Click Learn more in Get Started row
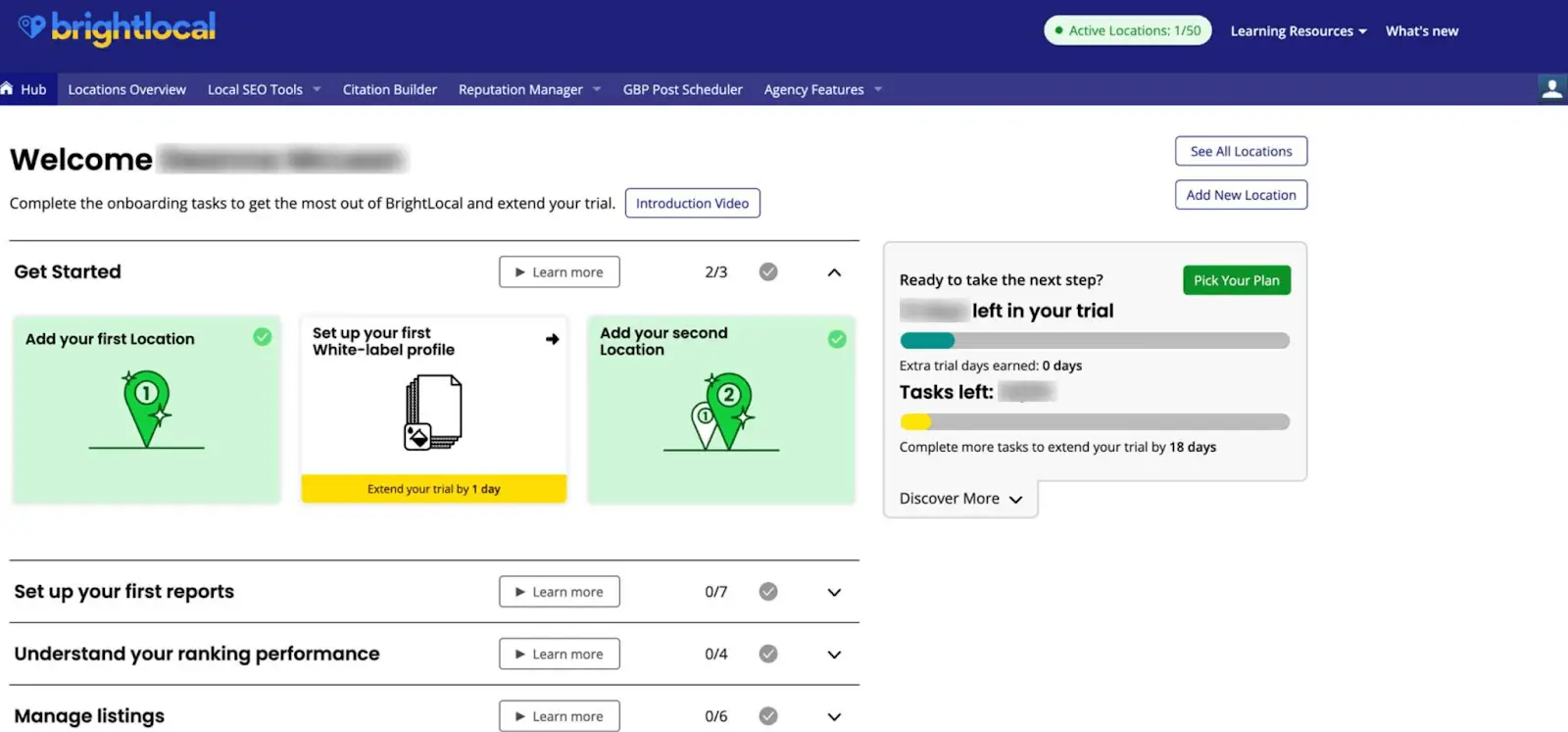 [x=560, y=272]
